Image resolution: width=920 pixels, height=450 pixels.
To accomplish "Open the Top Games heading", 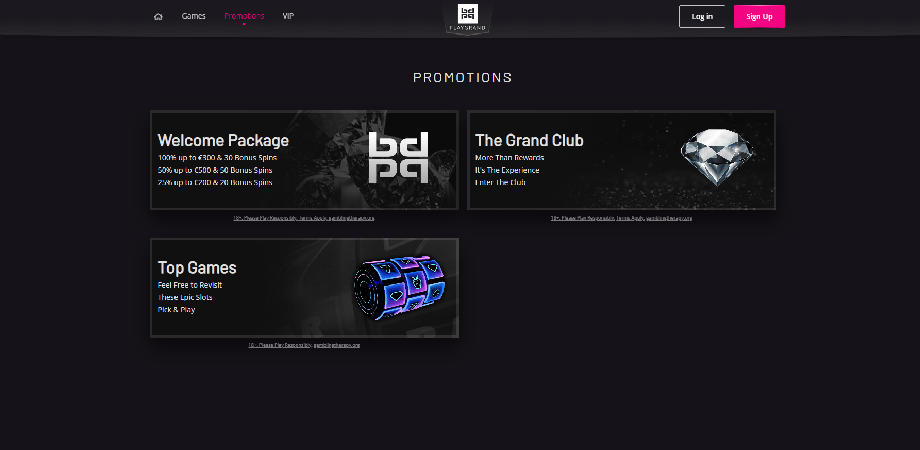I will [197, 268].
